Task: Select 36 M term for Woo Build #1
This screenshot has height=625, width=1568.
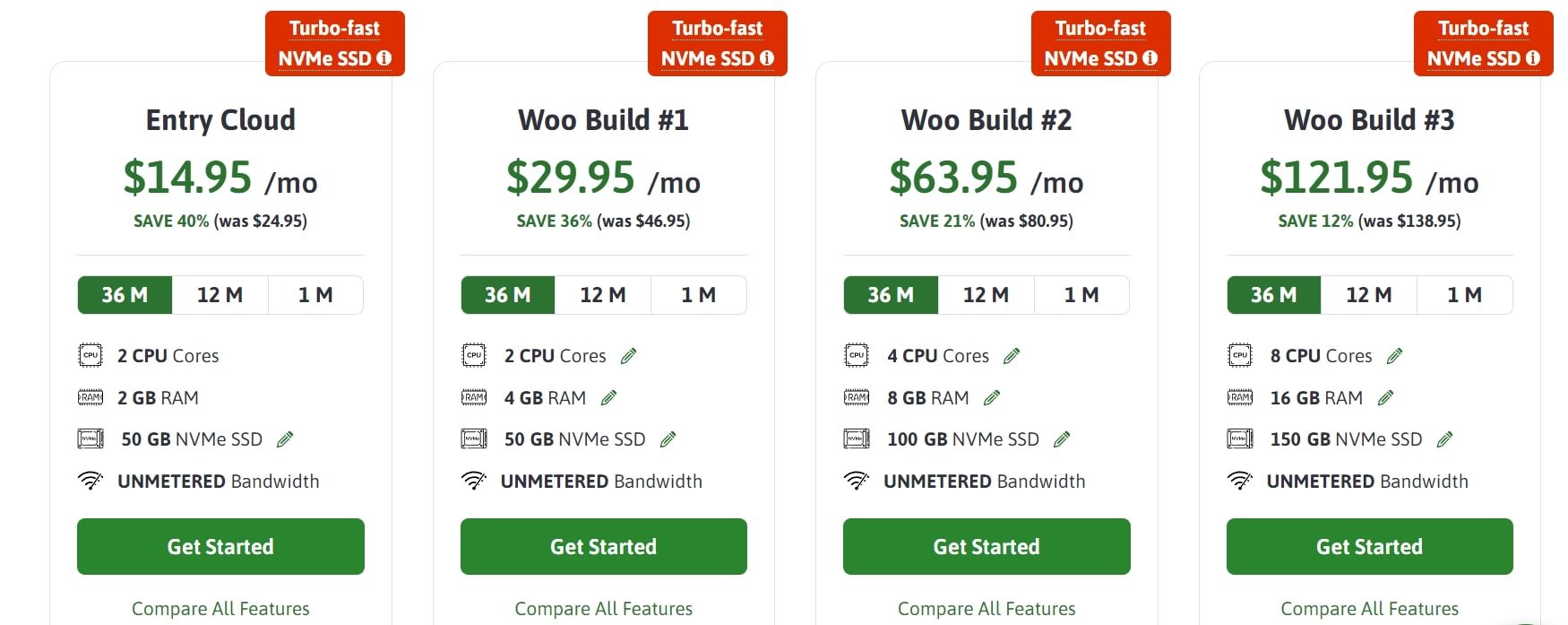Action: click(508, 295)
